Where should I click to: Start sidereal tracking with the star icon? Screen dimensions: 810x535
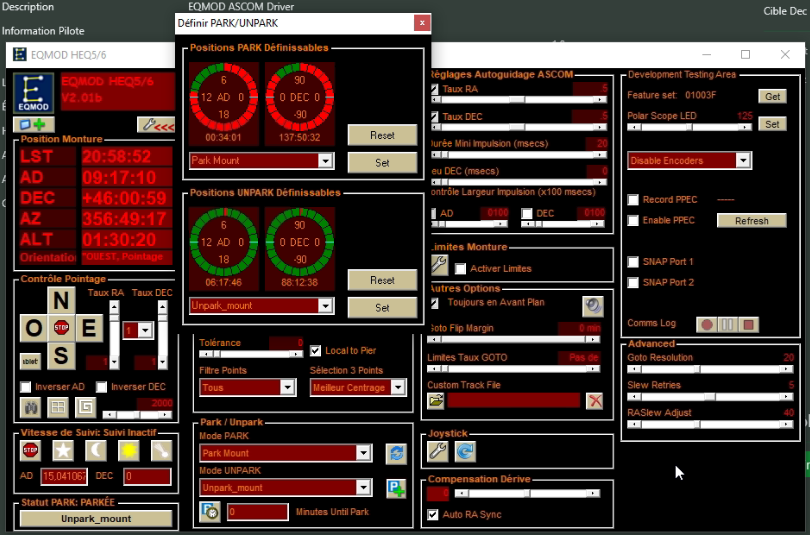point(63,451)
